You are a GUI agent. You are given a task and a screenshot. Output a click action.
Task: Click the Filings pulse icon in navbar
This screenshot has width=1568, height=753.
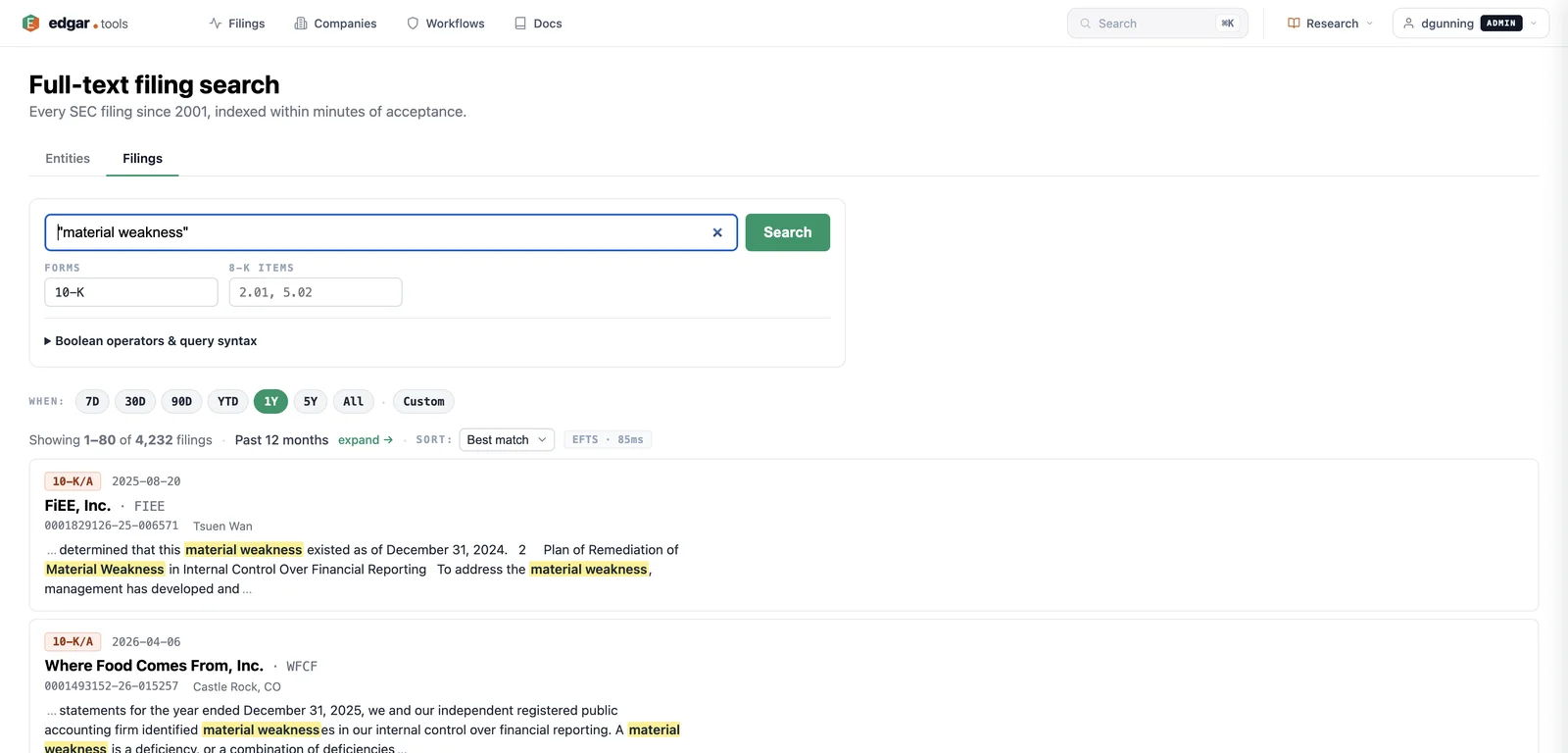[x=216, y=24]
